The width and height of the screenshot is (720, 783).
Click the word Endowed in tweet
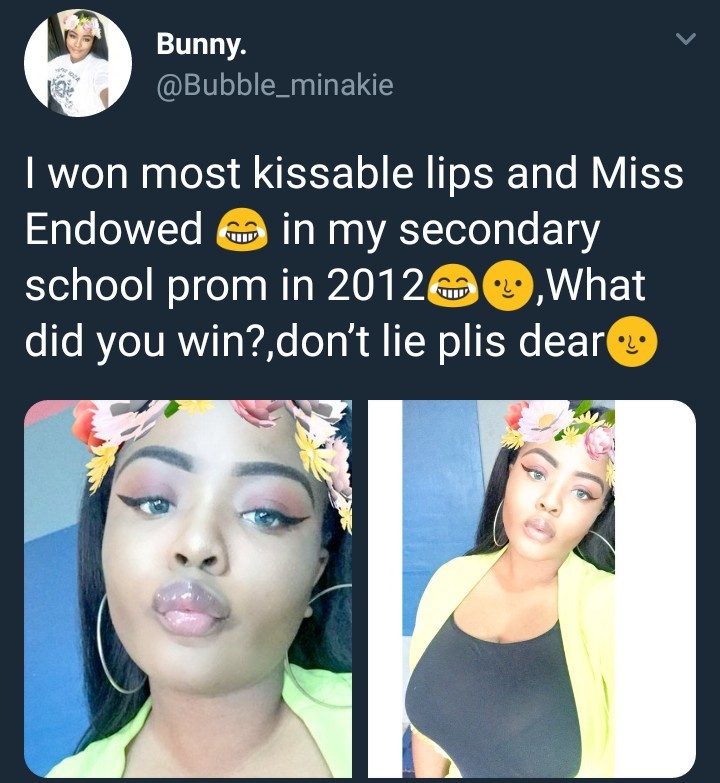(x=114, y=228)
